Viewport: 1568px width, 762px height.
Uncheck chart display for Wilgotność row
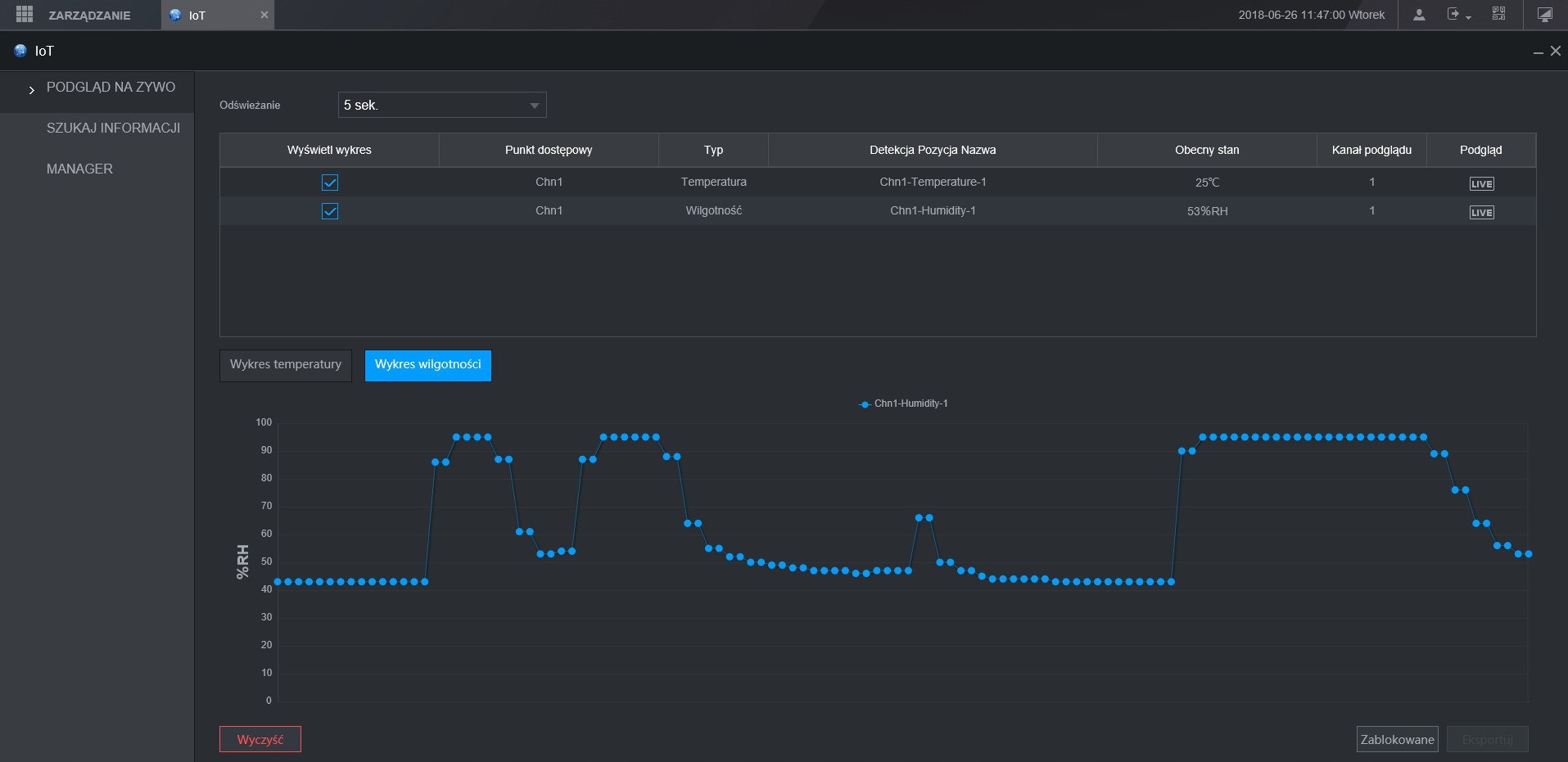click(330, 211)
